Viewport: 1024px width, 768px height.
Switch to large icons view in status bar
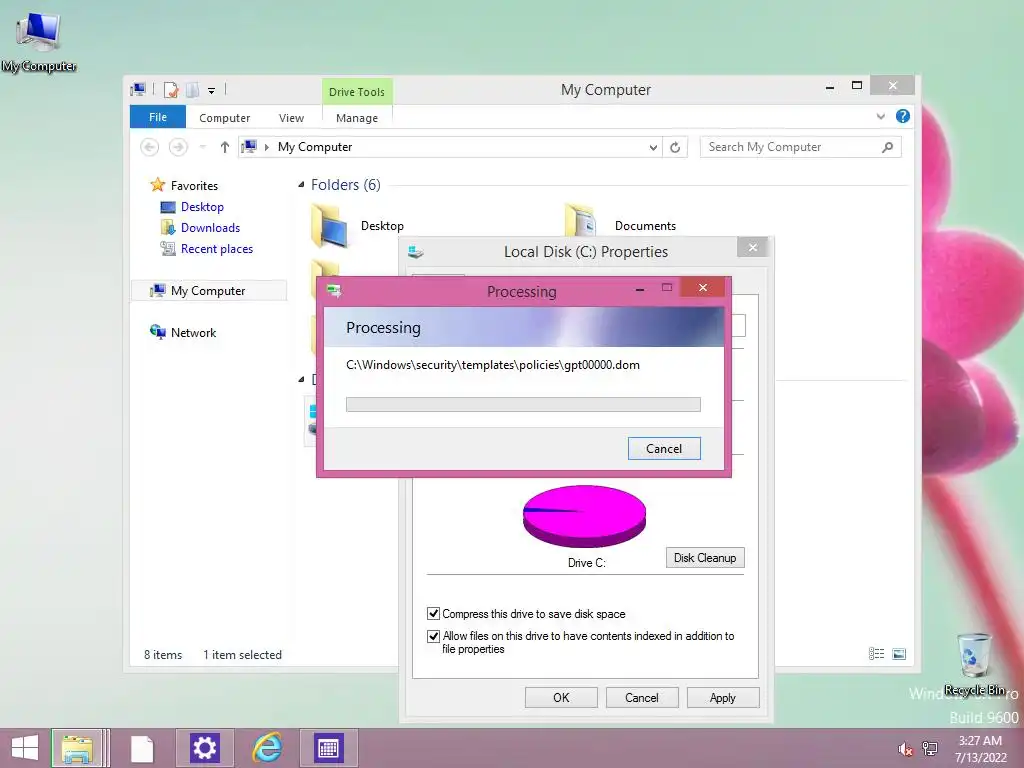pos(899,654)
